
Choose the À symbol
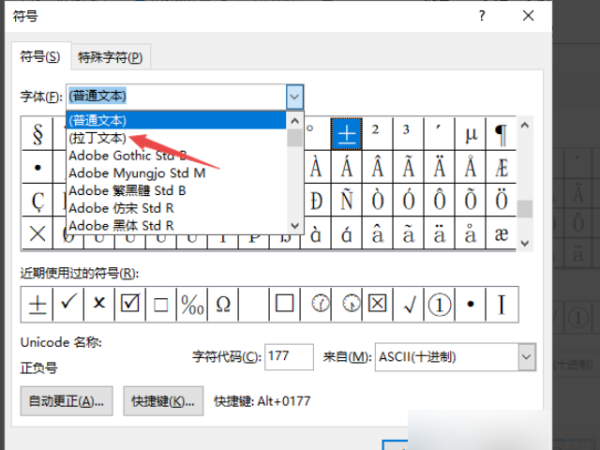pos(316,167)
